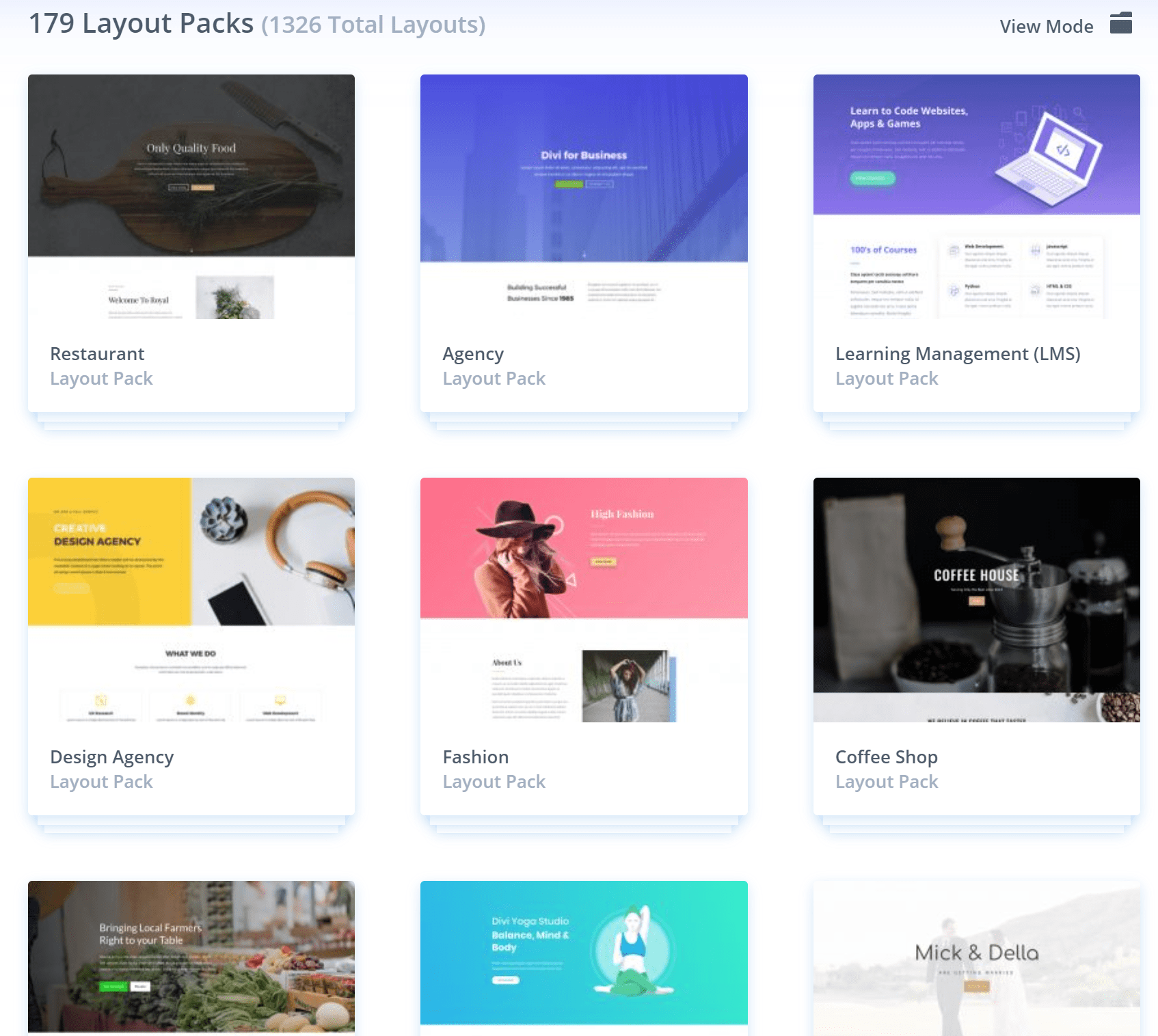The width and height of the screenshot is (1158, 1036).
Task: Select the Learning Management (LMS) preview image
Action: point(976,198)
